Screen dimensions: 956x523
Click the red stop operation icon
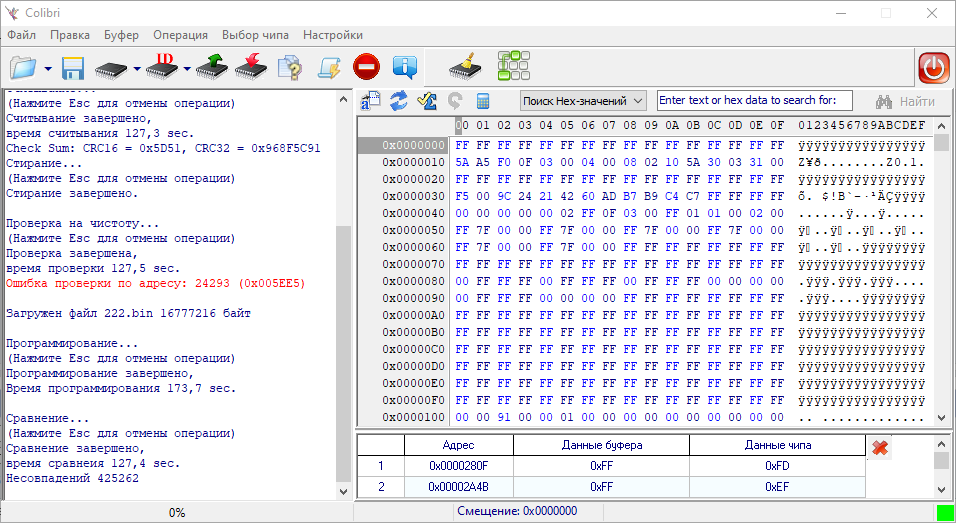click(x=366, y=68)
